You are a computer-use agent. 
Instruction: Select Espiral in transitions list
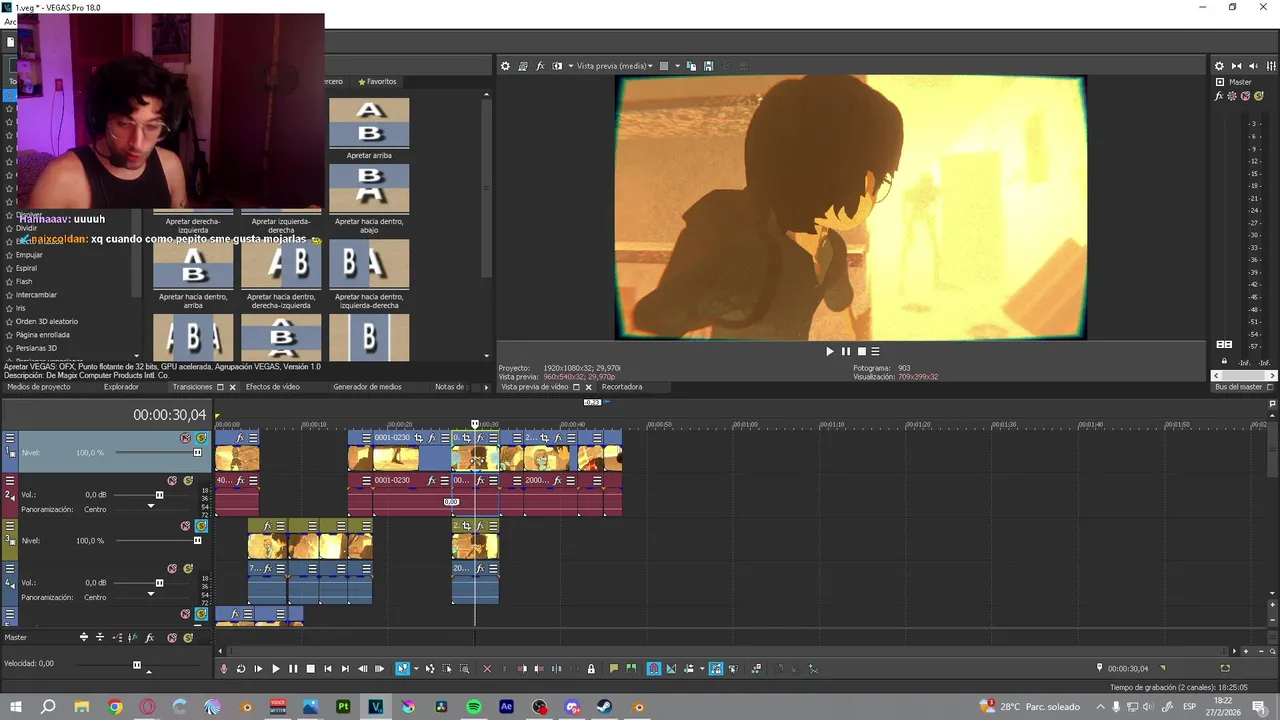click(26, 268)
